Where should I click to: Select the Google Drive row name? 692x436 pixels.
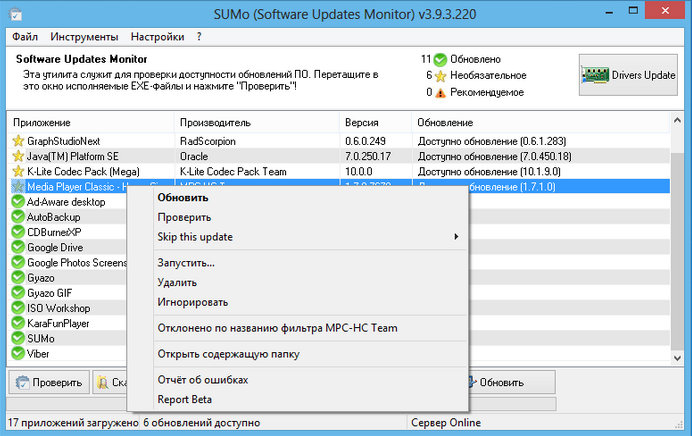click(x=55, y=248)
